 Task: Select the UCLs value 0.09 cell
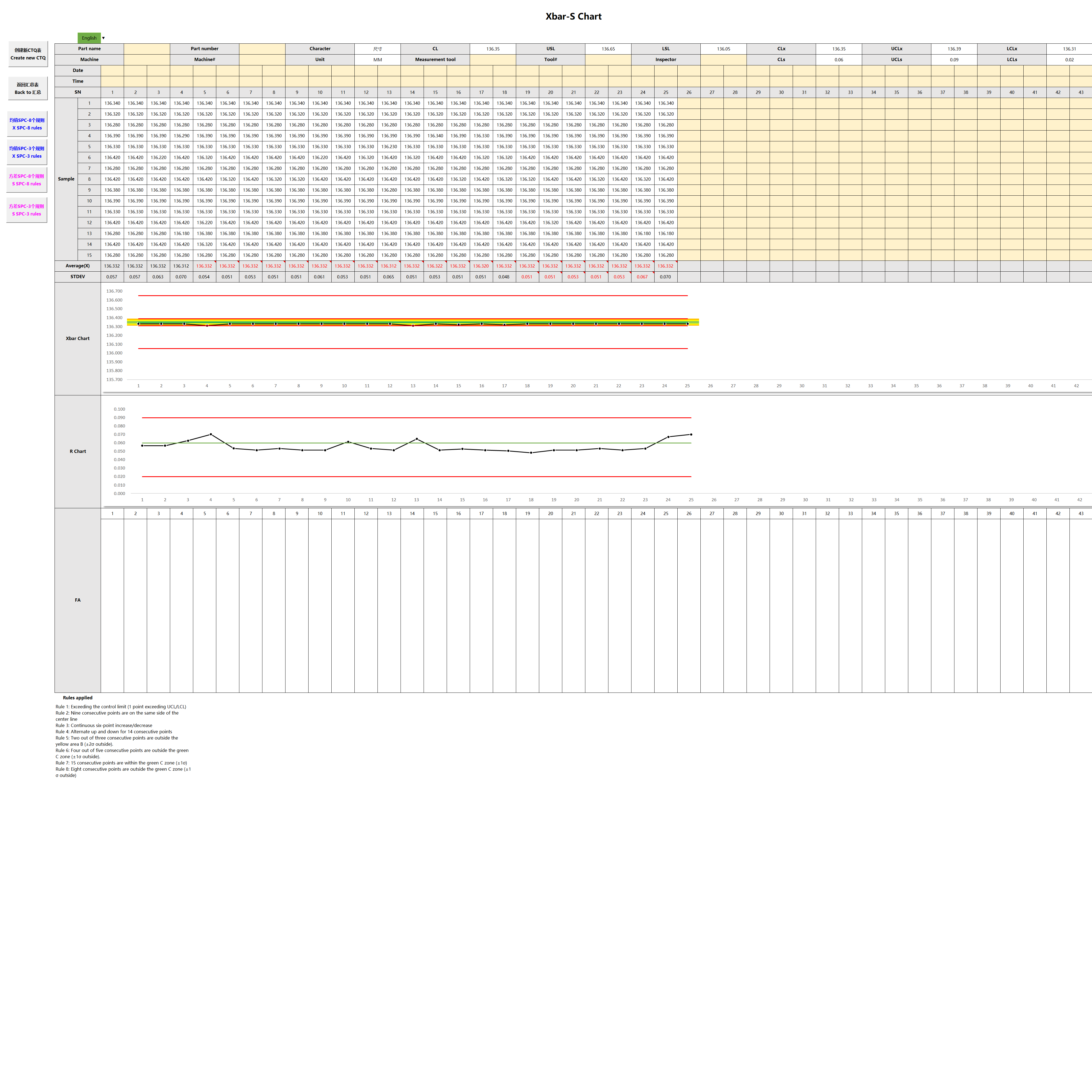[954, 59]
